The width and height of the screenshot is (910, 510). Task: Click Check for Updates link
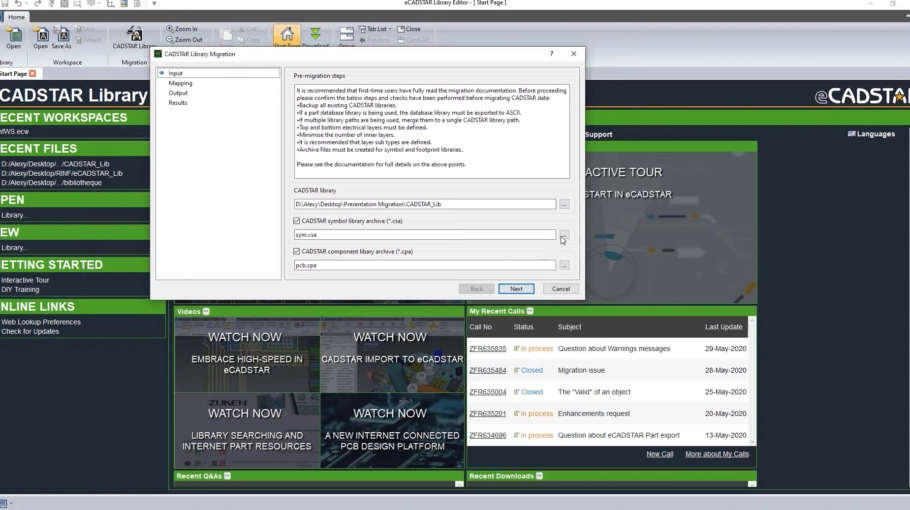30,331
